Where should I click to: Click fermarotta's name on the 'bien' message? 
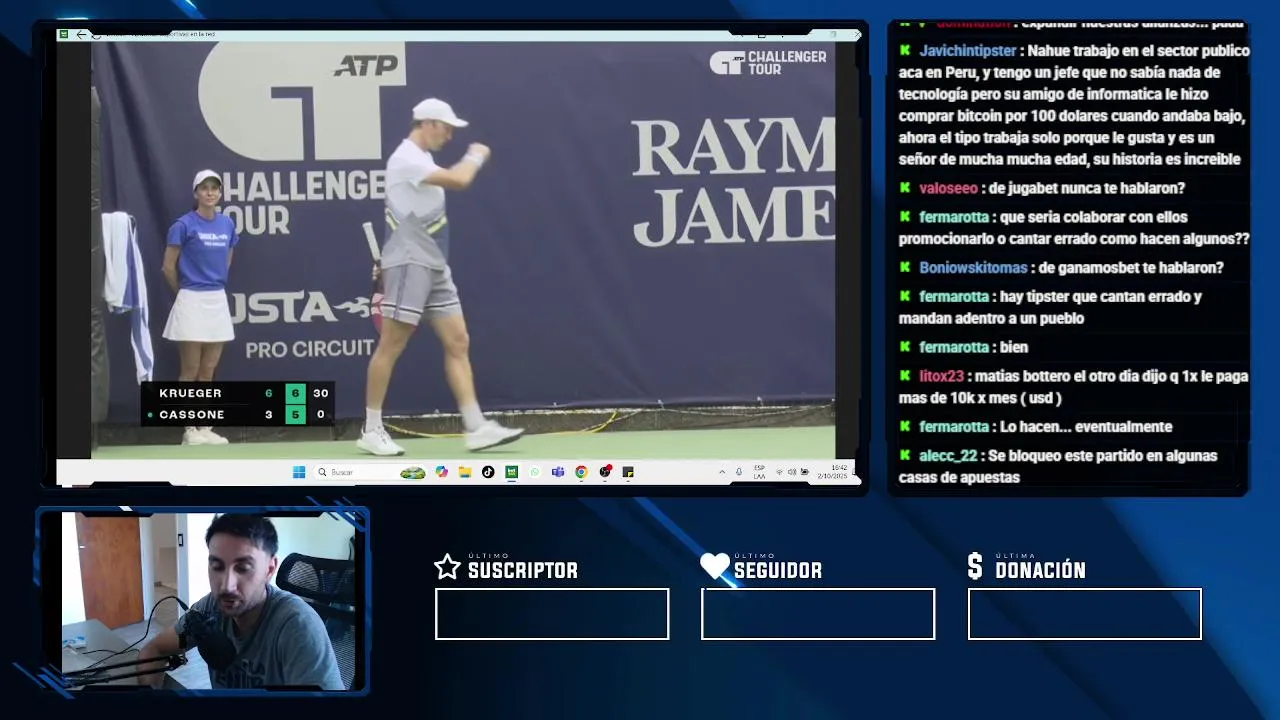[954, 347]
